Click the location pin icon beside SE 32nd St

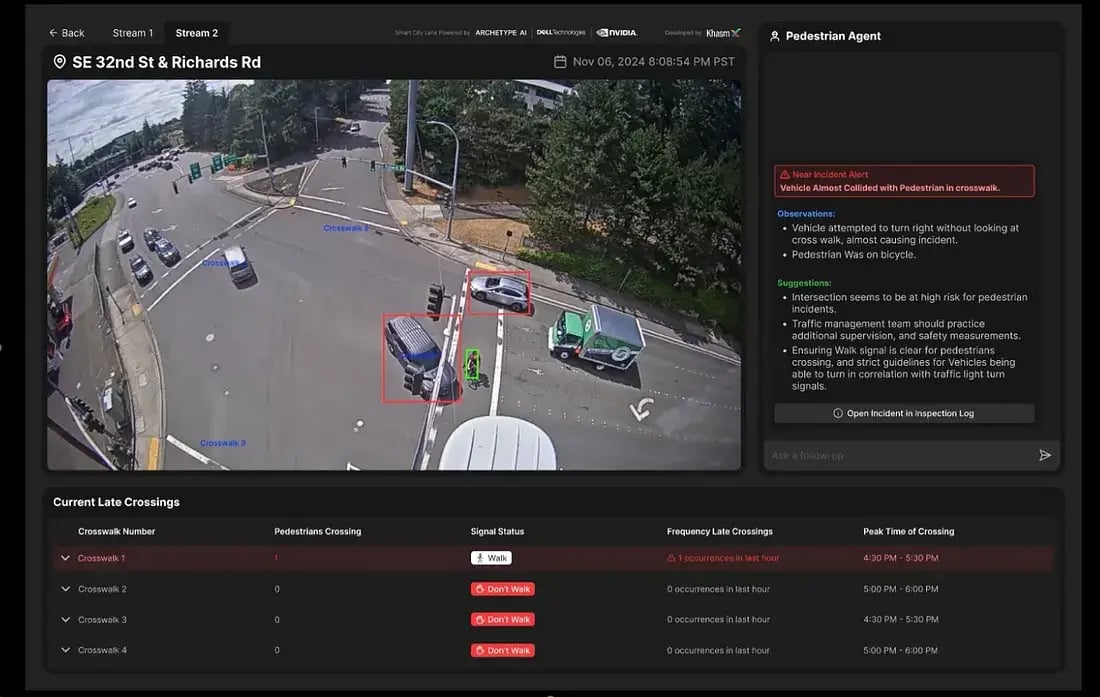click(x=60, y=62)
